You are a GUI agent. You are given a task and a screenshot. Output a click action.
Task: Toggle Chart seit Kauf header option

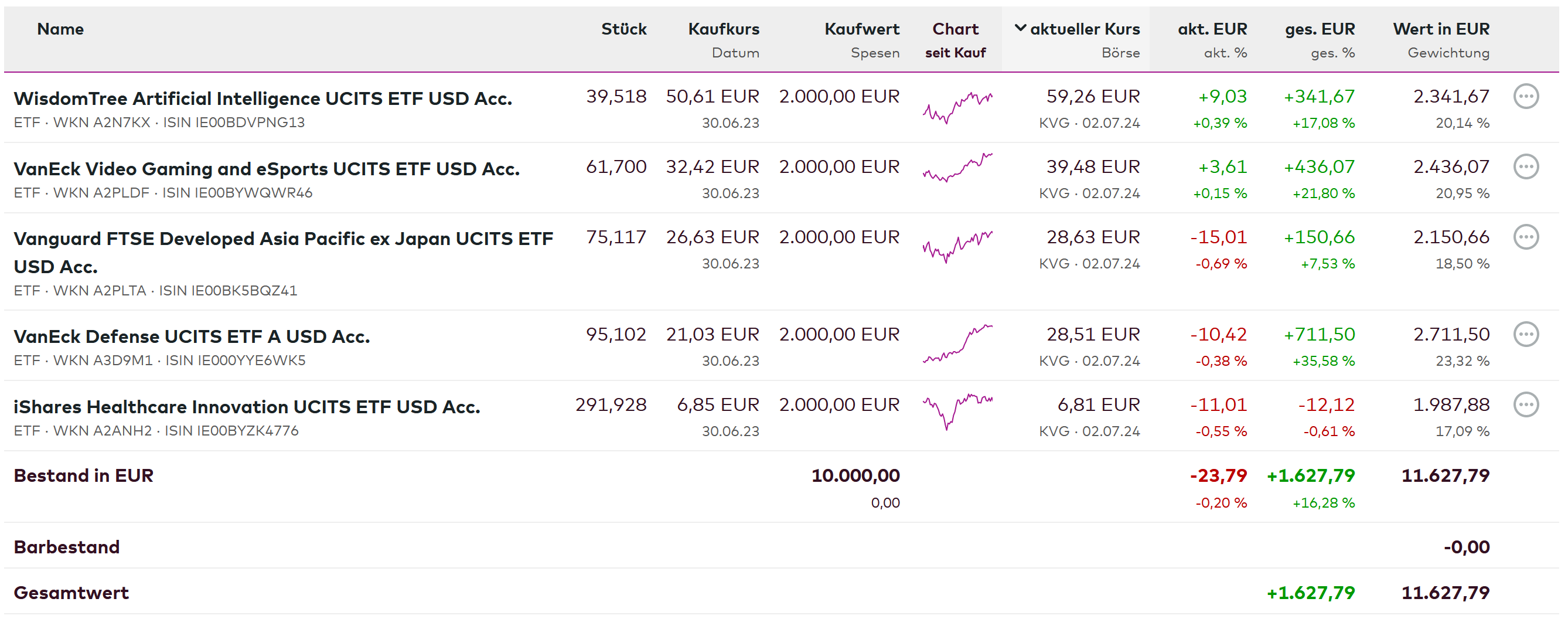coord(955,53)
